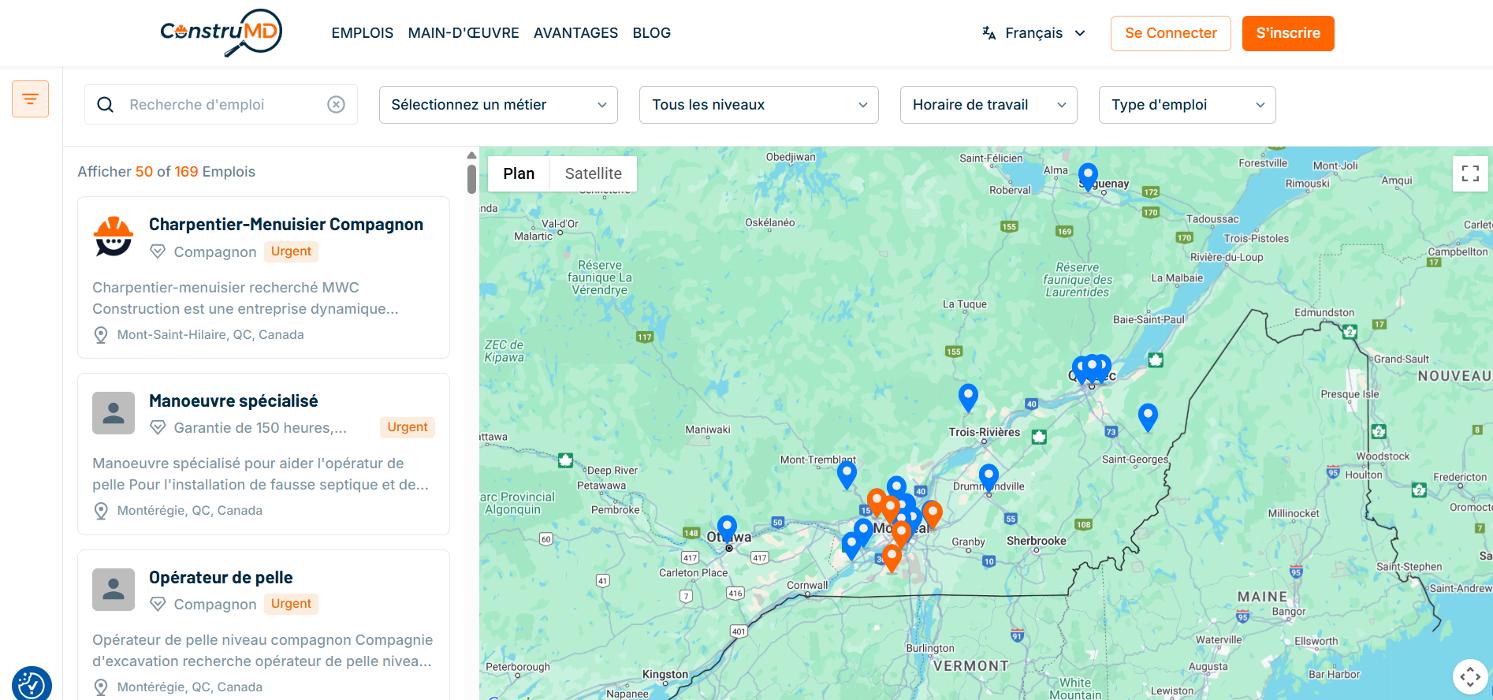This screenshot has width=1493, height=700.
Task: Switch map to Plan view
Action: point(519,174)
